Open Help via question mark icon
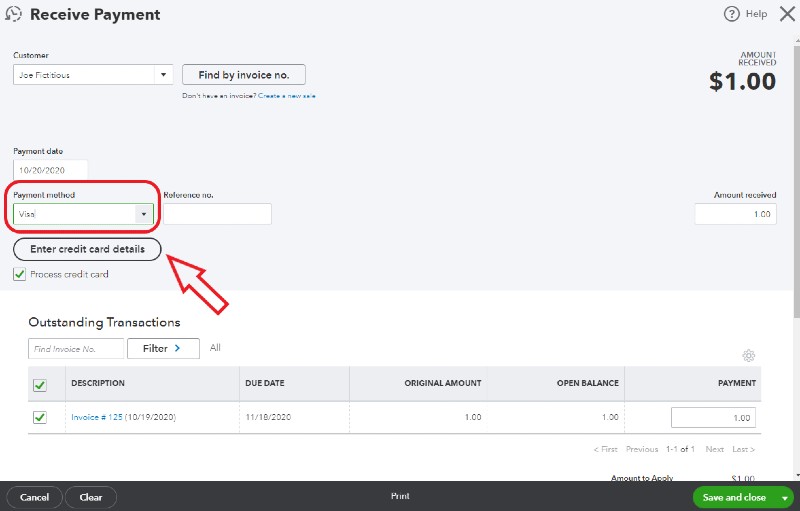This screenshot has width=800, height=511. (x=731, y=14)
